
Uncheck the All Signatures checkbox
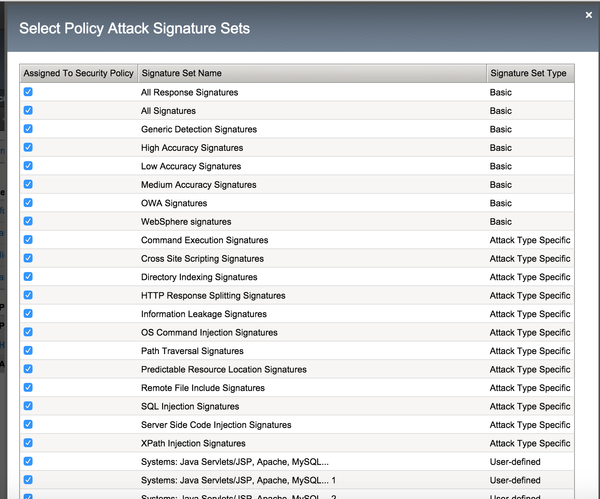[28, 111]
